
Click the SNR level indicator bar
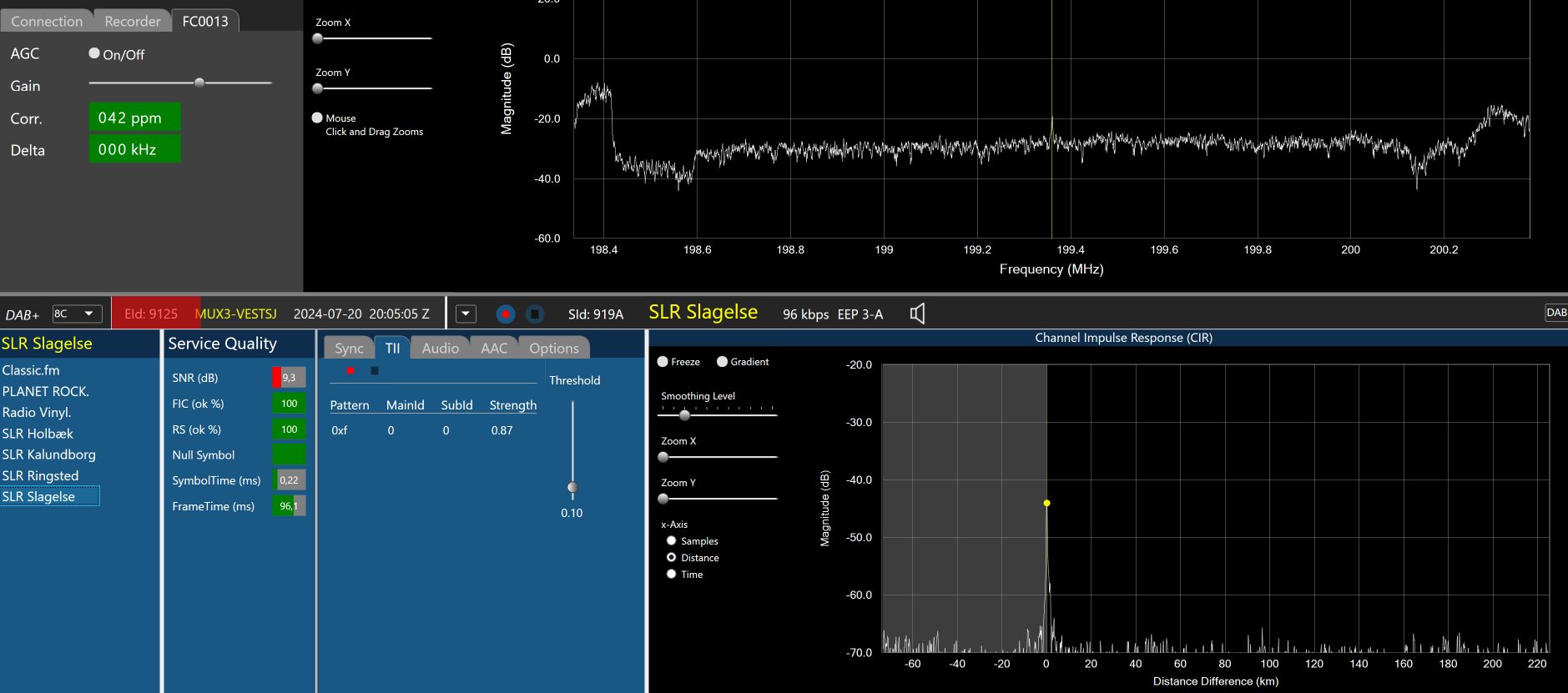tap(289, 378)
